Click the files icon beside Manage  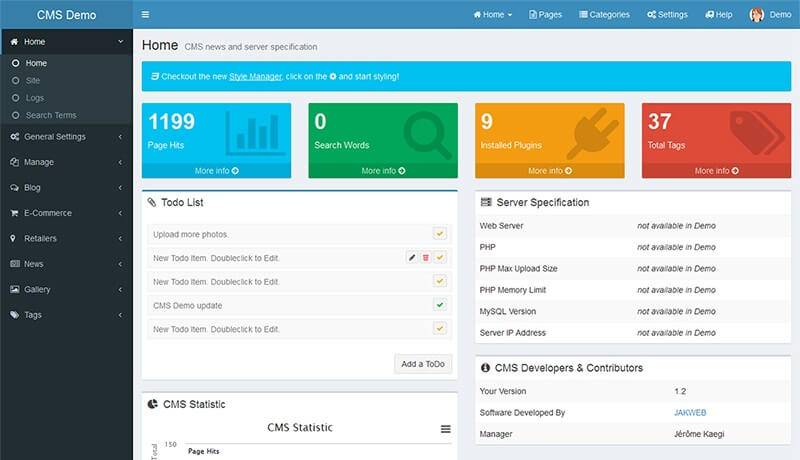click(15, 162)
